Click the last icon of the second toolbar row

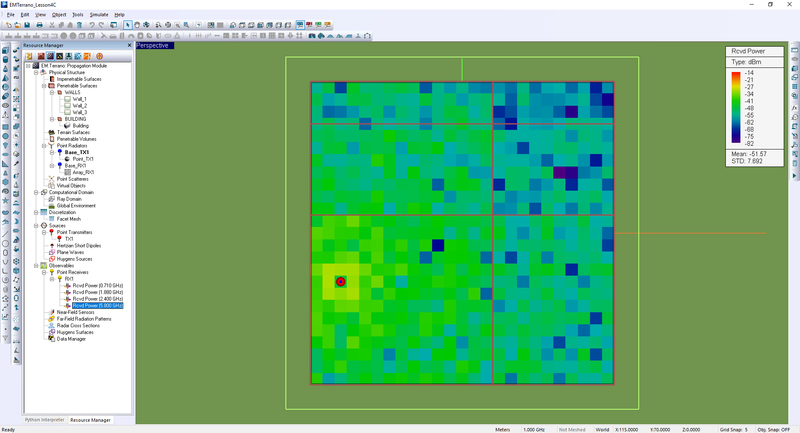(367, 36)
